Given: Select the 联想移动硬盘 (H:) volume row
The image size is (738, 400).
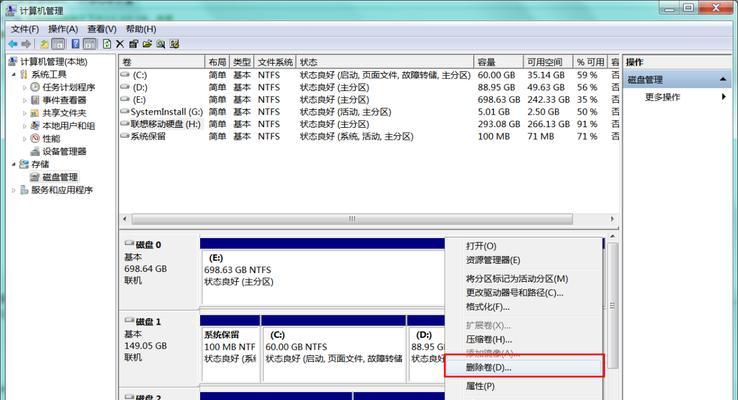Looking at the screenshot, I should tap(369, 124).
